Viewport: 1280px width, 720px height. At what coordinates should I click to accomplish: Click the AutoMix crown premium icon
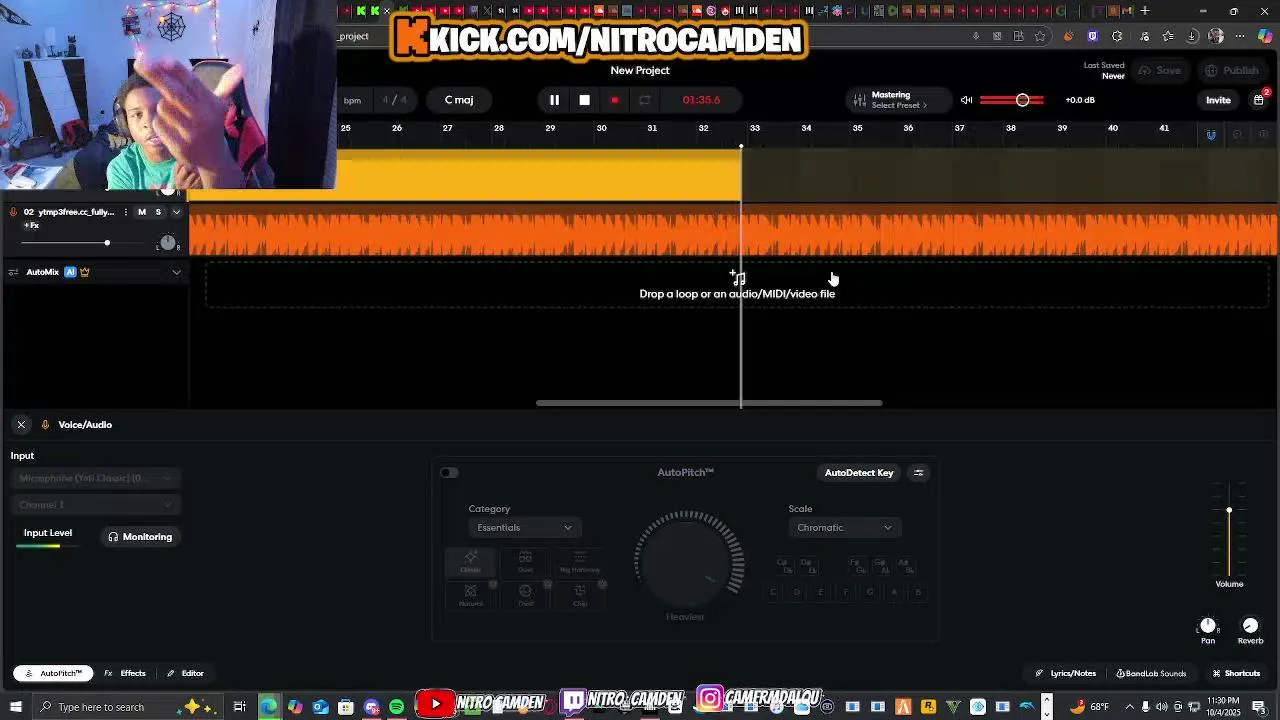[x=85, y=272]
